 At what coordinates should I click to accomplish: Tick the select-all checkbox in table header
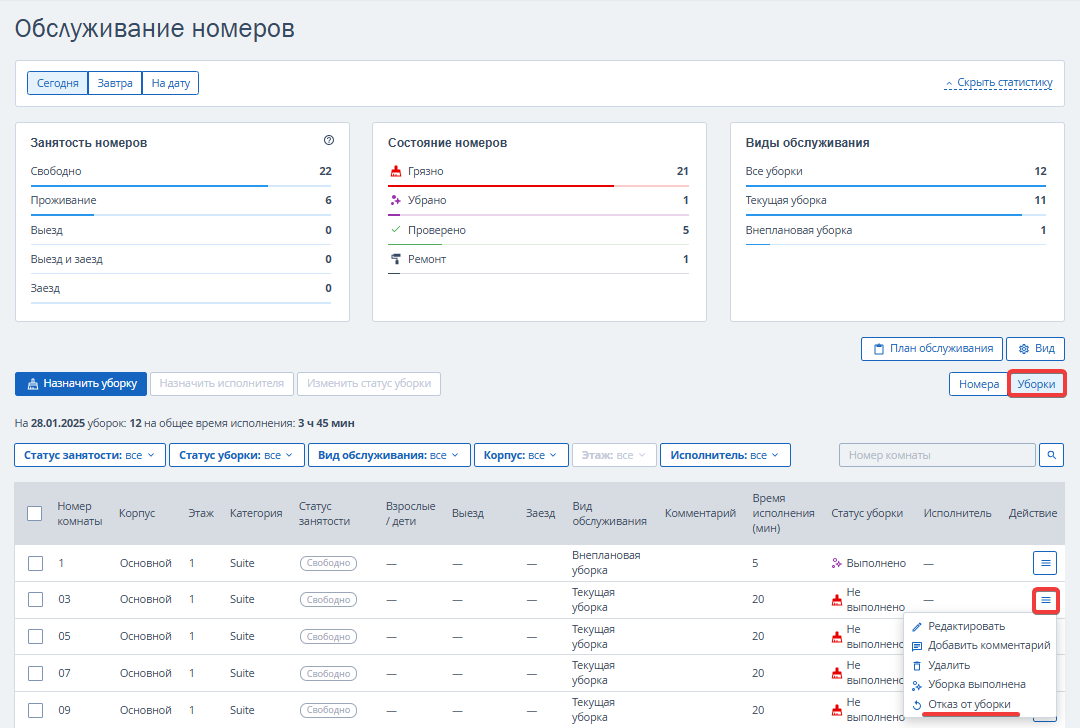point(34,513)
